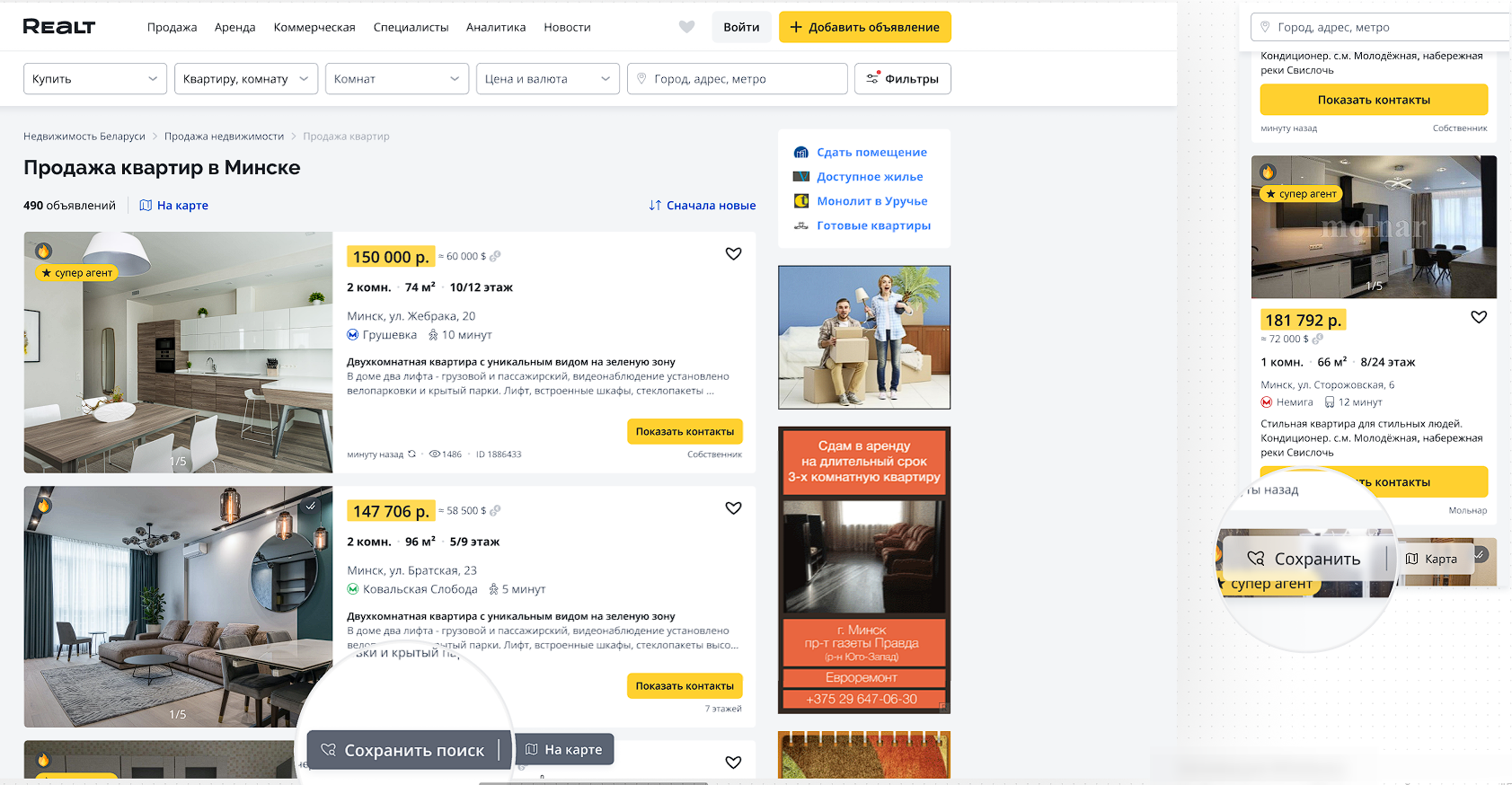Open Продажа menu
This screenshot has height=785, width=1512.
click(x=172, y=28)
